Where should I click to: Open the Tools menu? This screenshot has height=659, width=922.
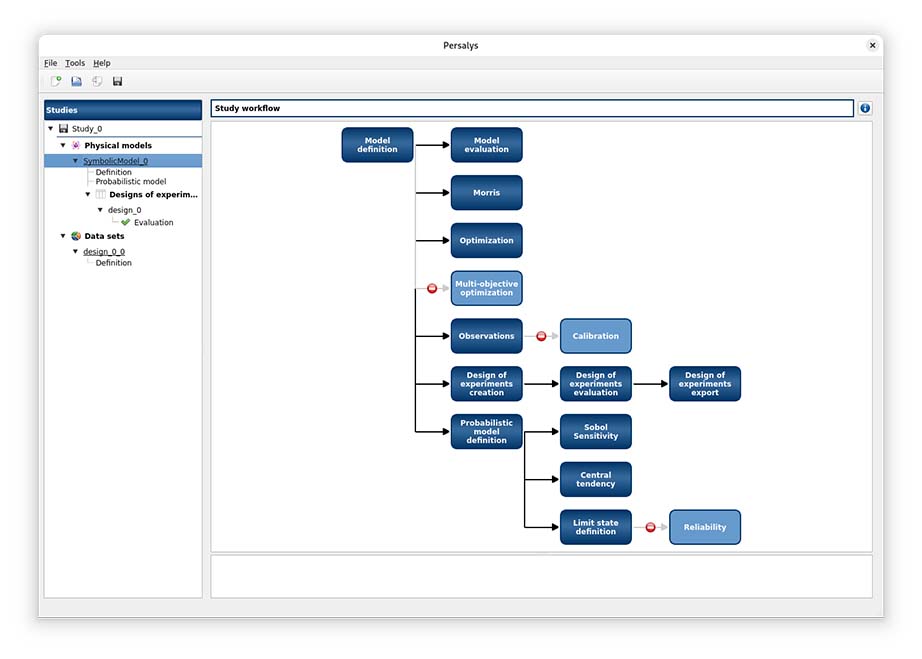coord(75,63)
